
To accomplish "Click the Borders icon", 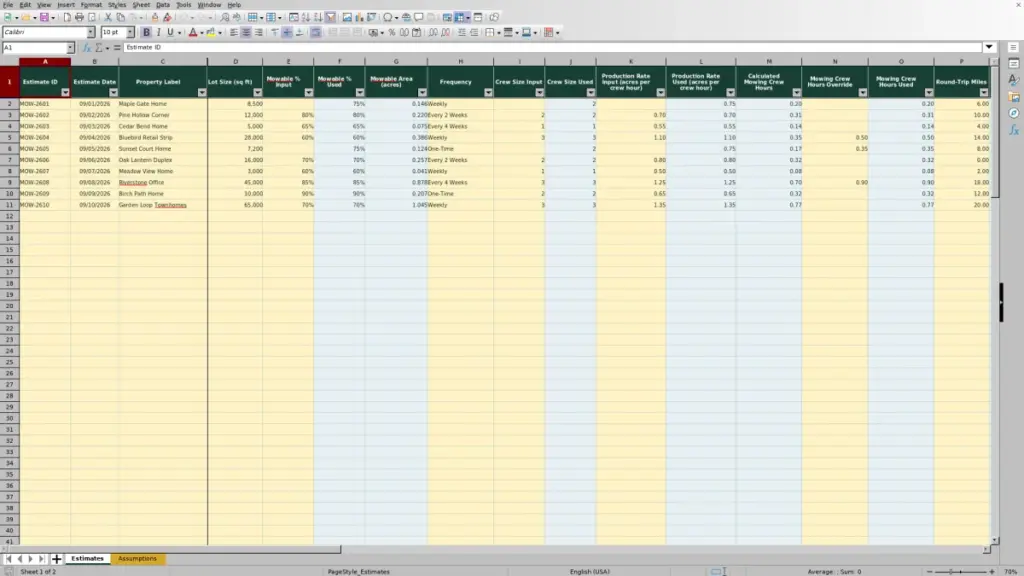I will coord(489,32).
